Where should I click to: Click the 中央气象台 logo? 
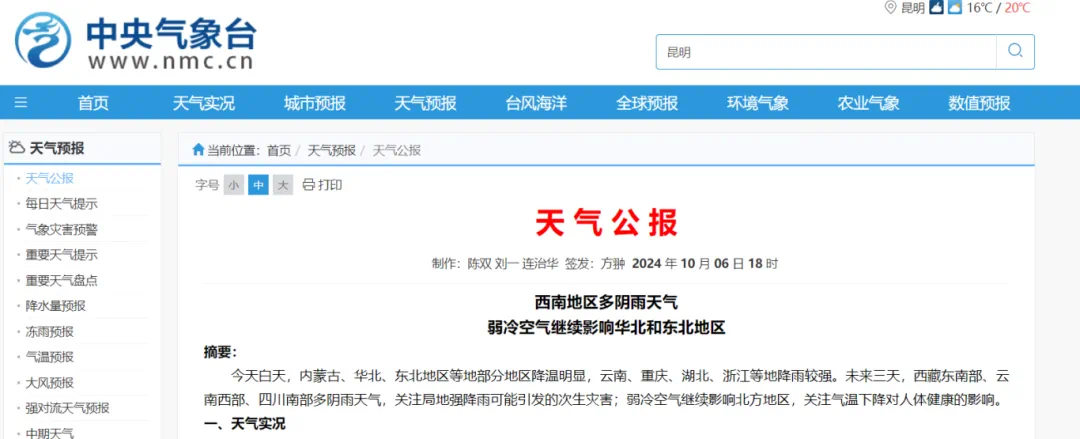point(134,43)
